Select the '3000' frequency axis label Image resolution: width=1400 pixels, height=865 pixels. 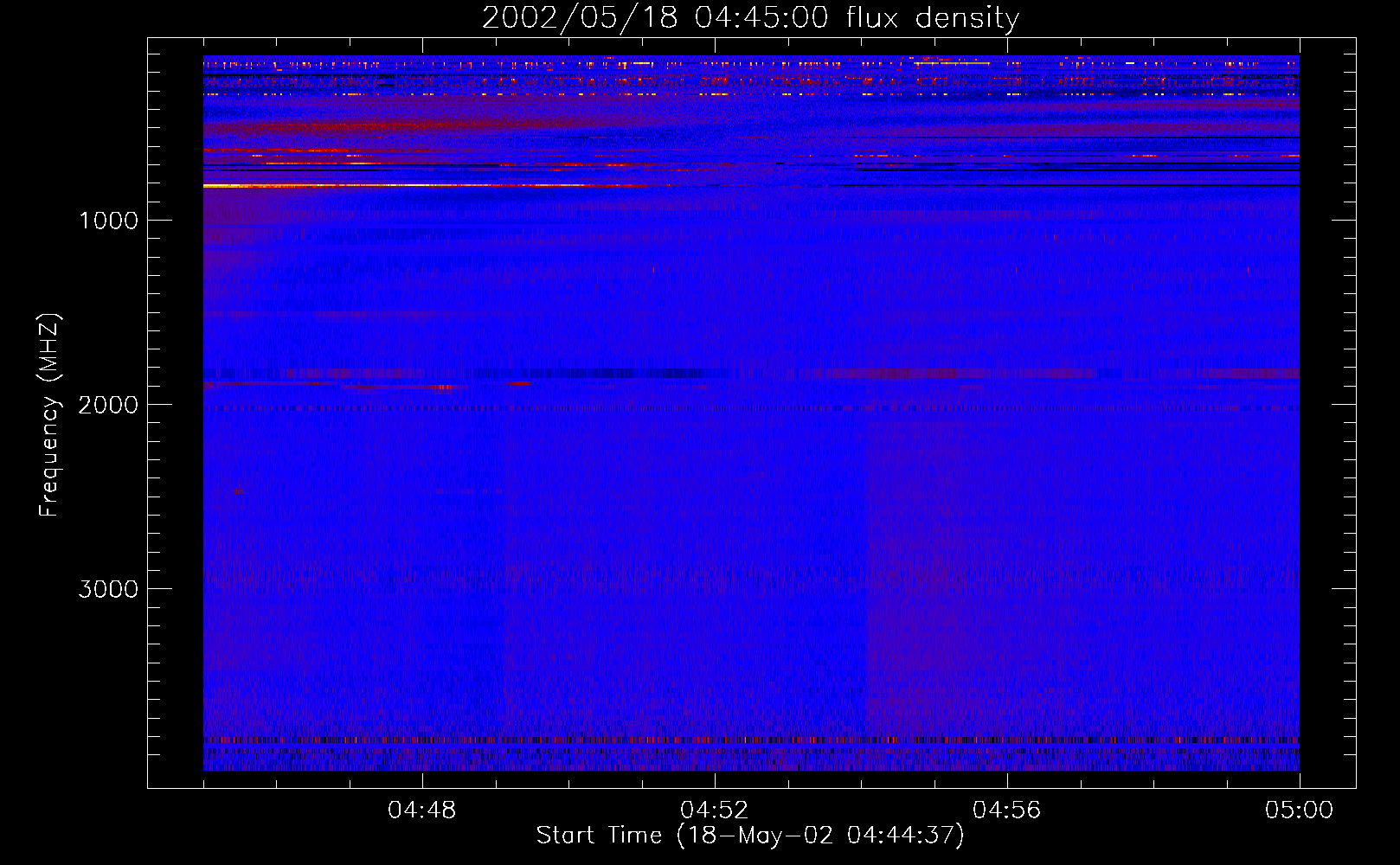point(108,589)
